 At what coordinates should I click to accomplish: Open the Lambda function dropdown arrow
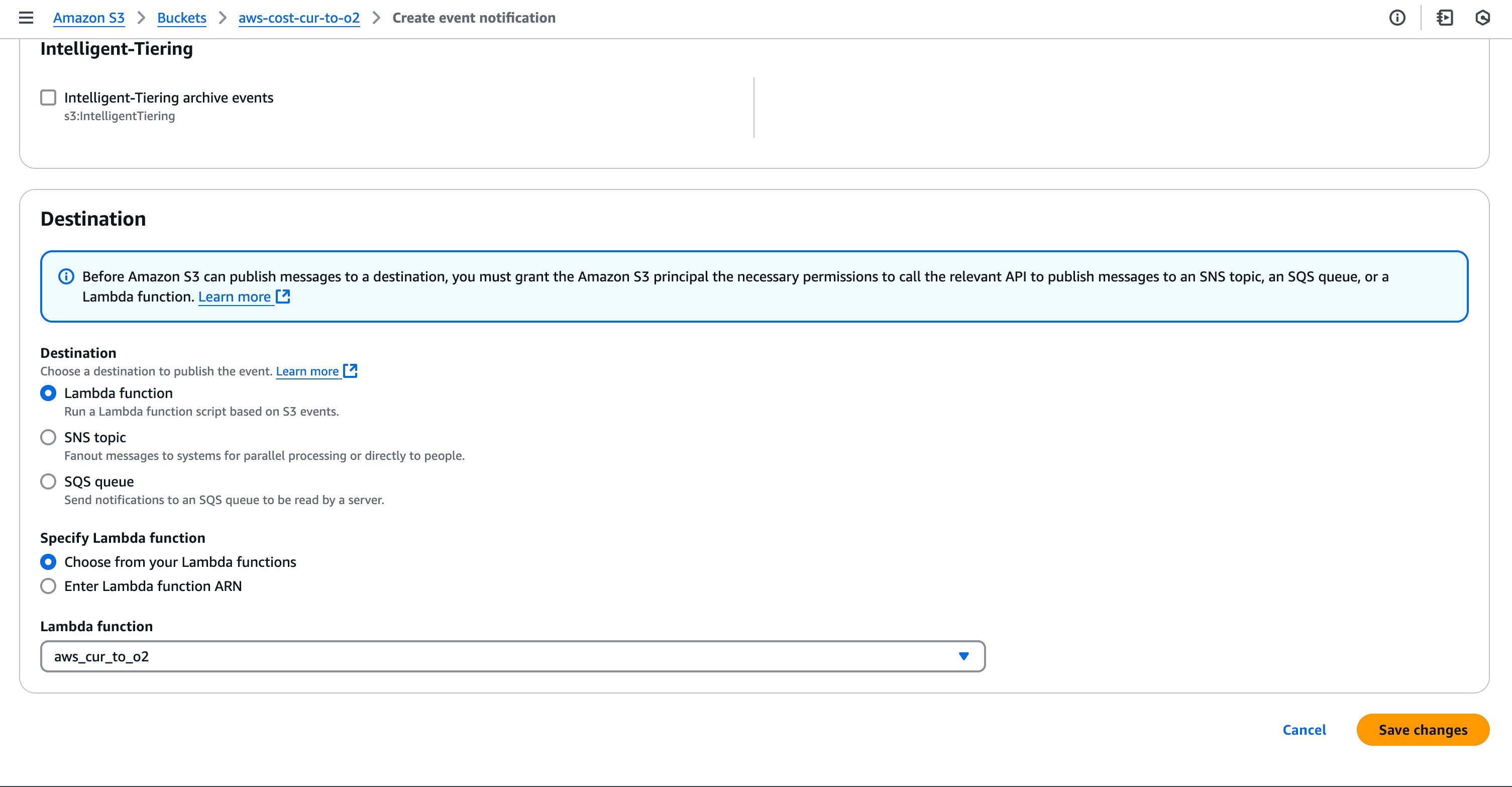point(963,656)
